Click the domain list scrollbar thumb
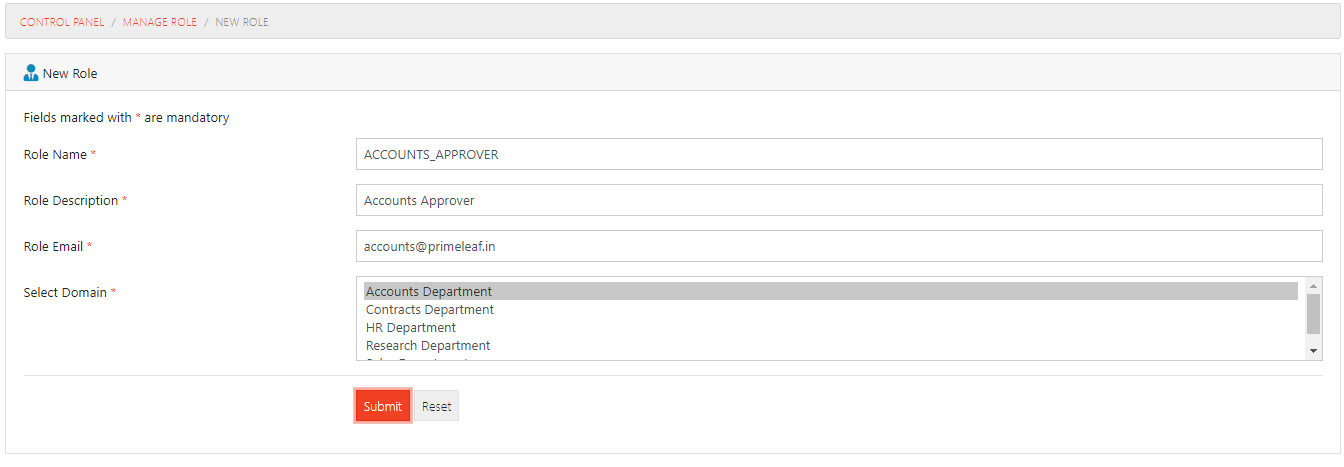 tap(1314, 313)
